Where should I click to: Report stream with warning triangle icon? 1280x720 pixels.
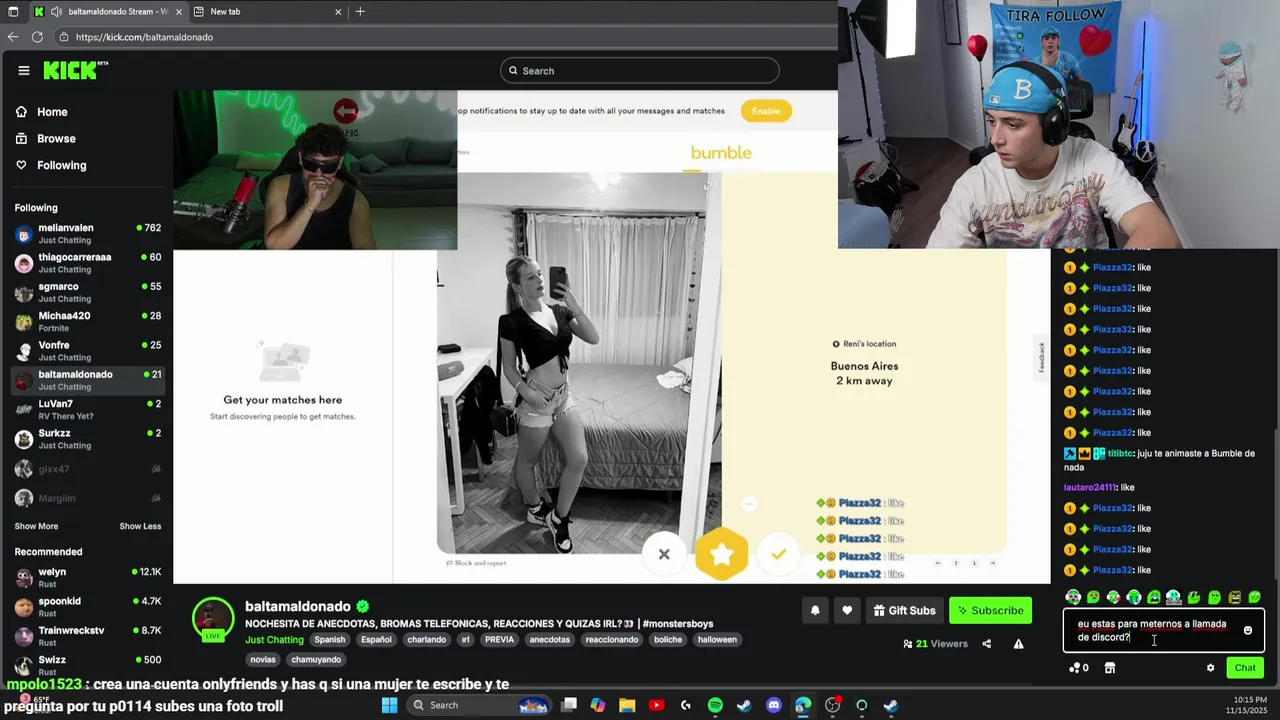(x=1018, y=644)
